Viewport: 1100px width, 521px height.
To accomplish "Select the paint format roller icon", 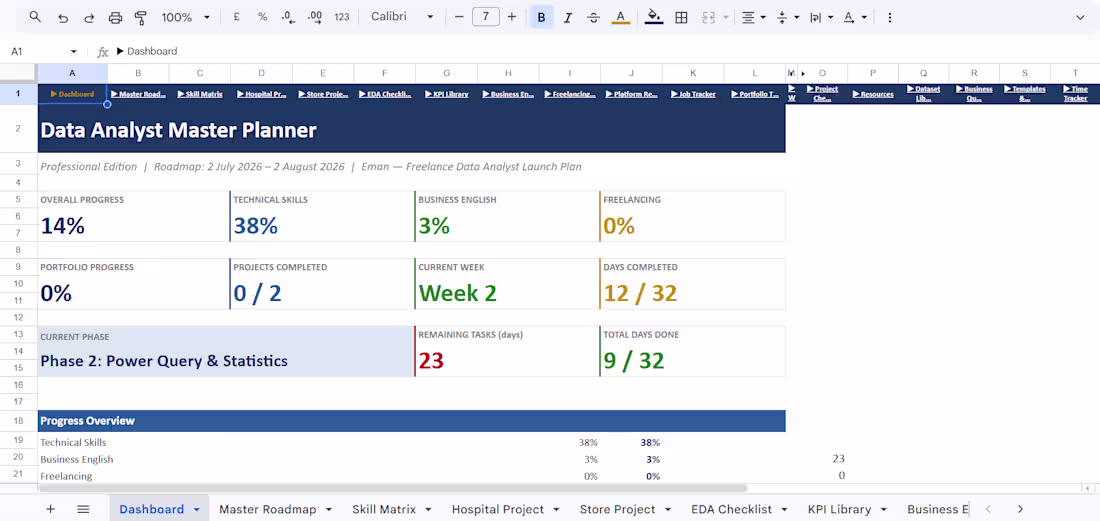I will pos(140,18).
